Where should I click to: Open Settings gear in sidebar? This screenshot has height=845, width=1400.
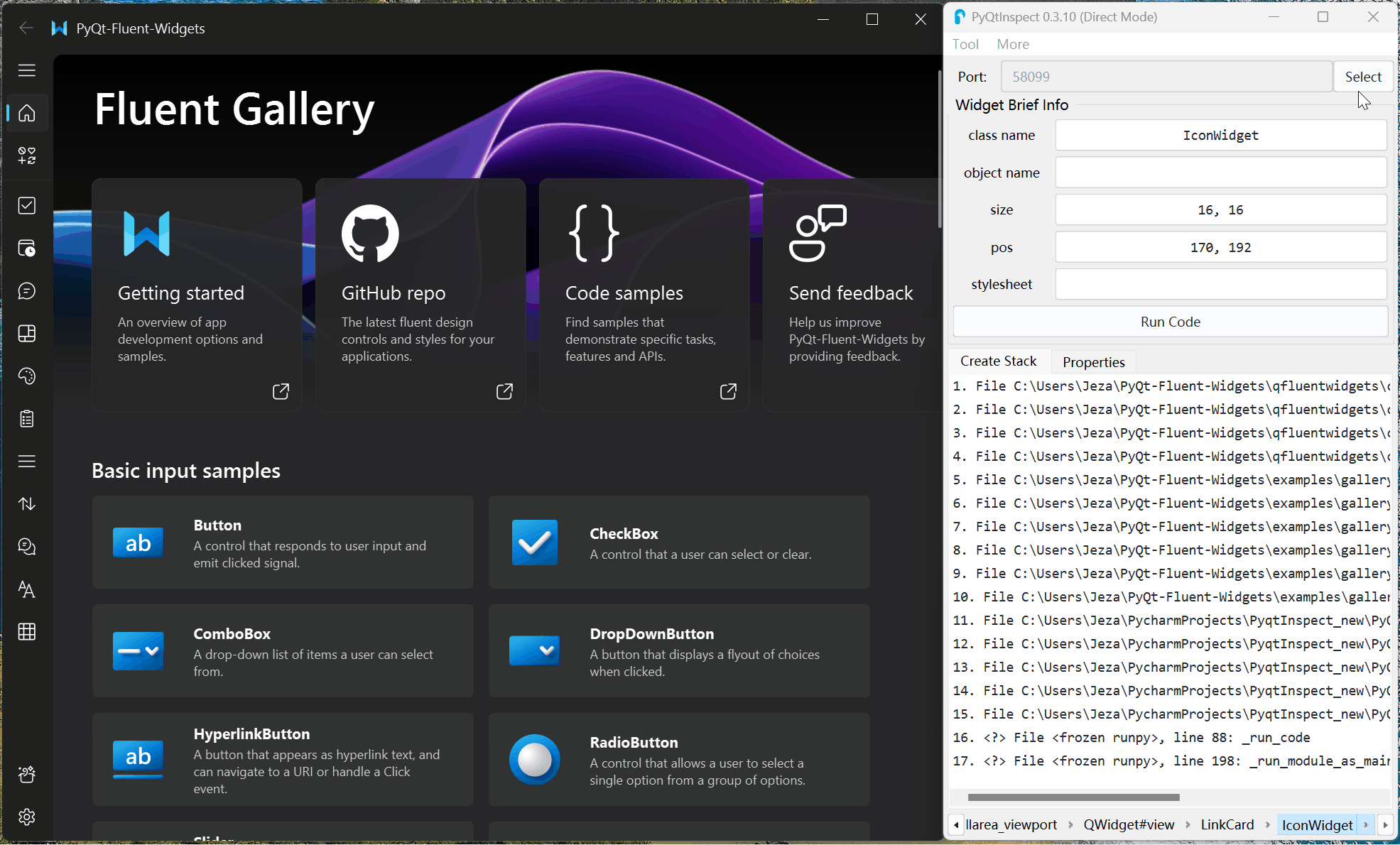27,817
